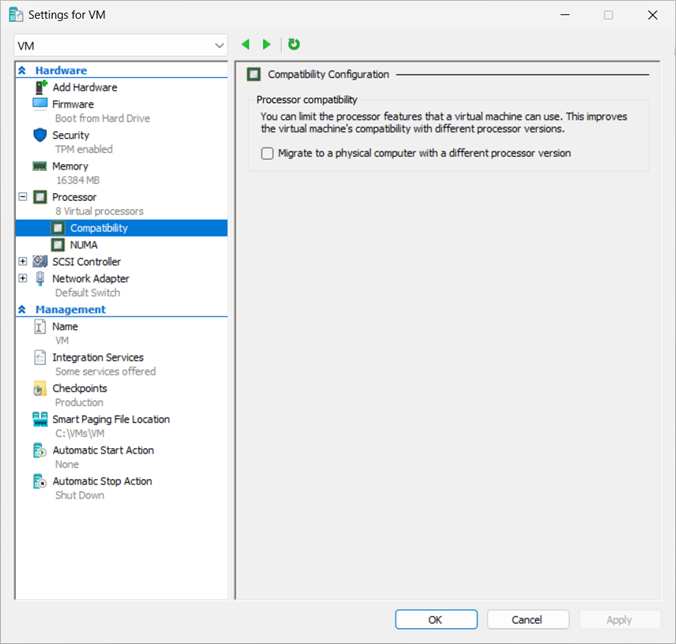Collapse the Hardware section header
The height and width of the screenshot is (644, 676).
pyautogui.click(x=22, y=71)
